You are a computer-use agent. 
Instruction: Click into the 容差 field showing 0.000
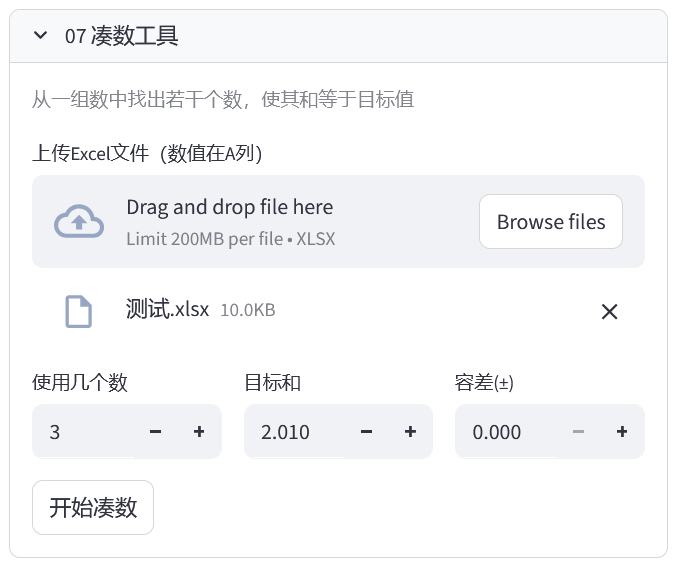coord(506,432)
